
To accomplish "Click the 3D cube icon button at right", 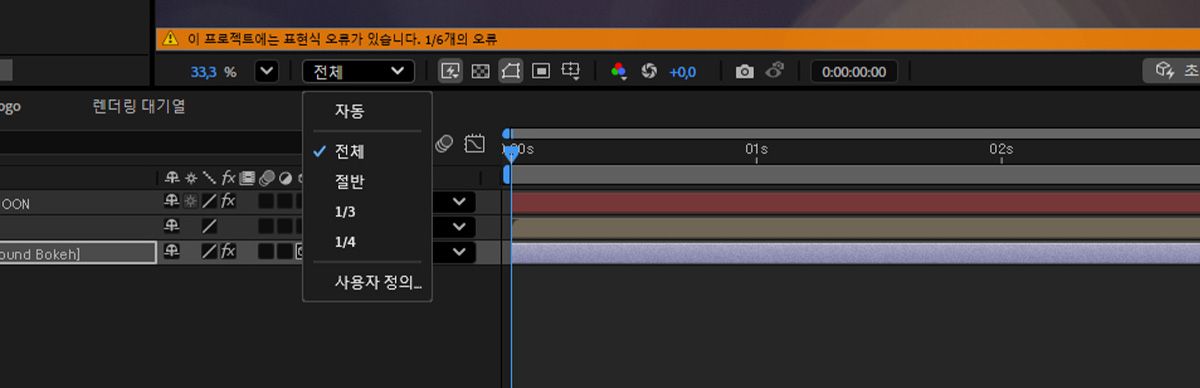I will click(1164, 71).
